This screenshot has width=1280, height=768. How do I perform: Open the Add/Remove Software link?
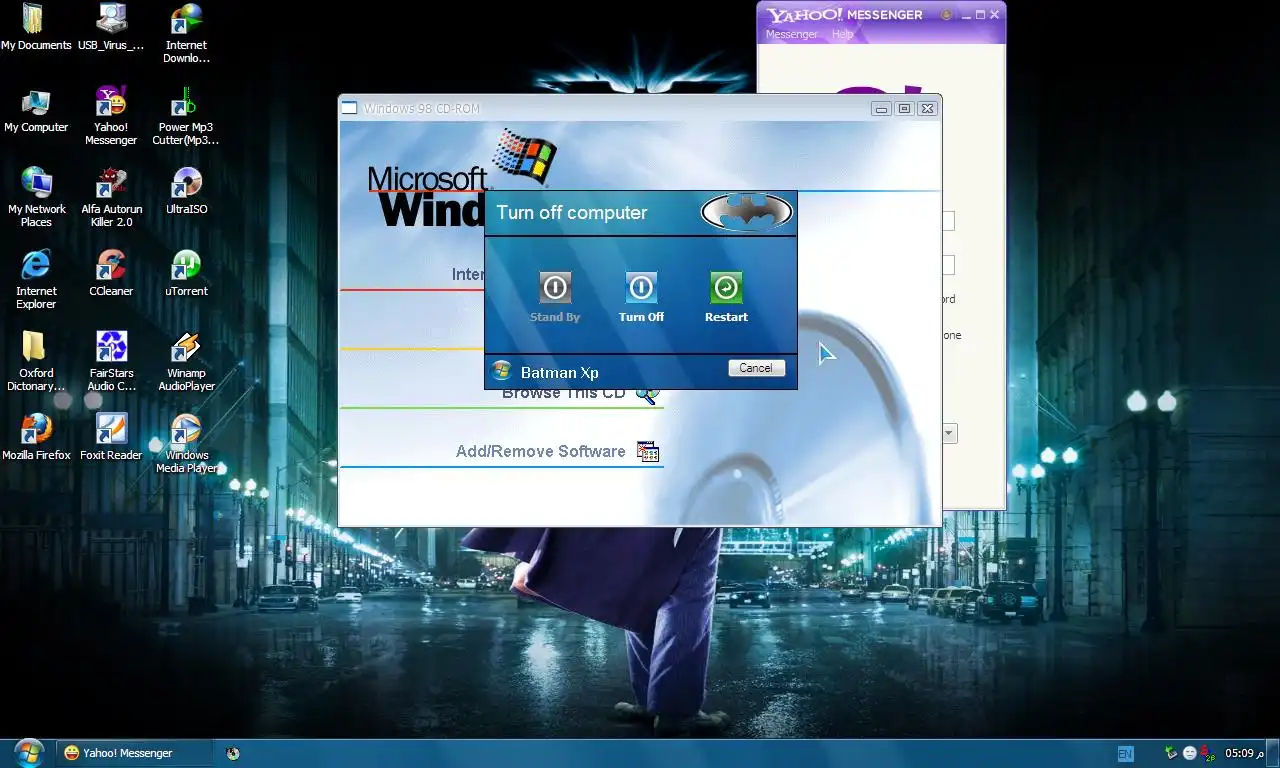(541, 451)
